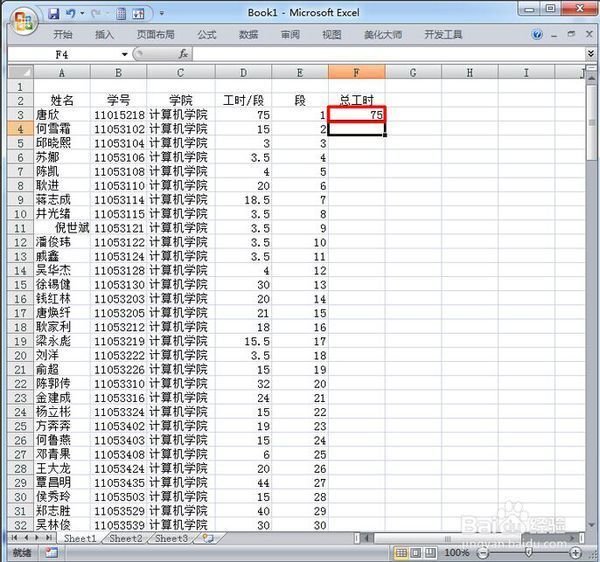Restore the workbook window button

[x=571, y=34]
